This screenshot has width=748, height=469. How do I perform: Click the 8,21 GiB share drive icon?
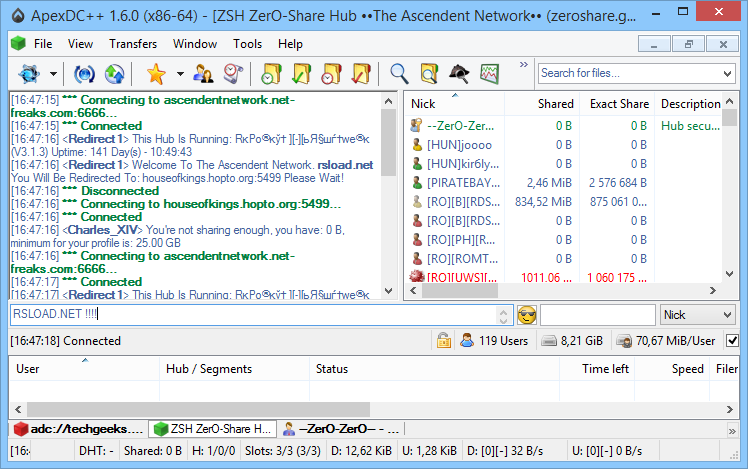(549, 341)
